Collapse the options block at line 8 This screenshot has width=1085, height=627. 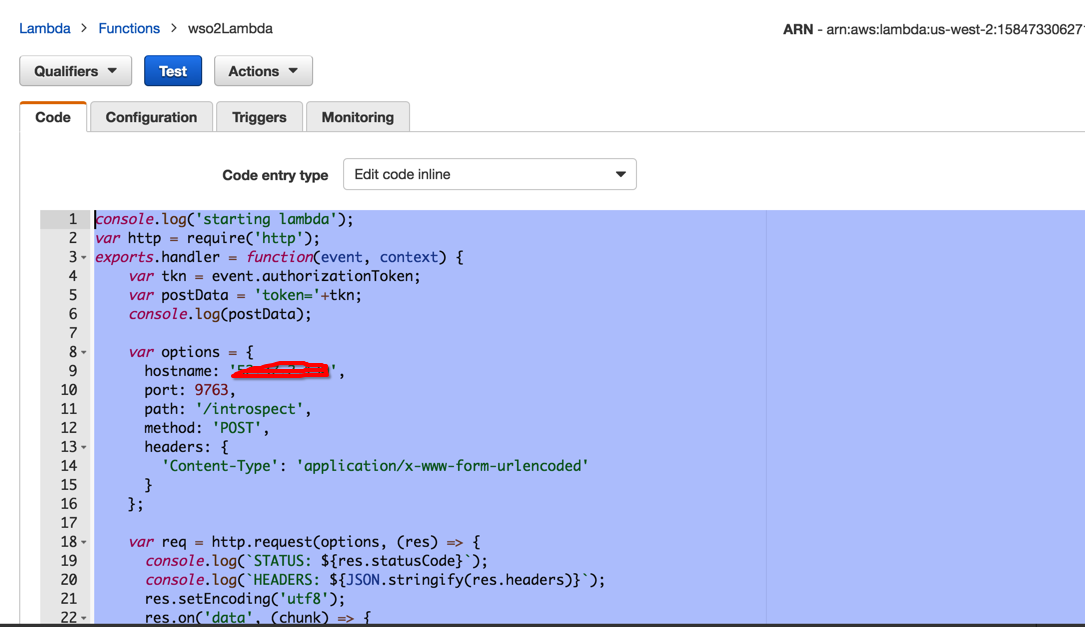pyautogui.click(x=84, y=352)
